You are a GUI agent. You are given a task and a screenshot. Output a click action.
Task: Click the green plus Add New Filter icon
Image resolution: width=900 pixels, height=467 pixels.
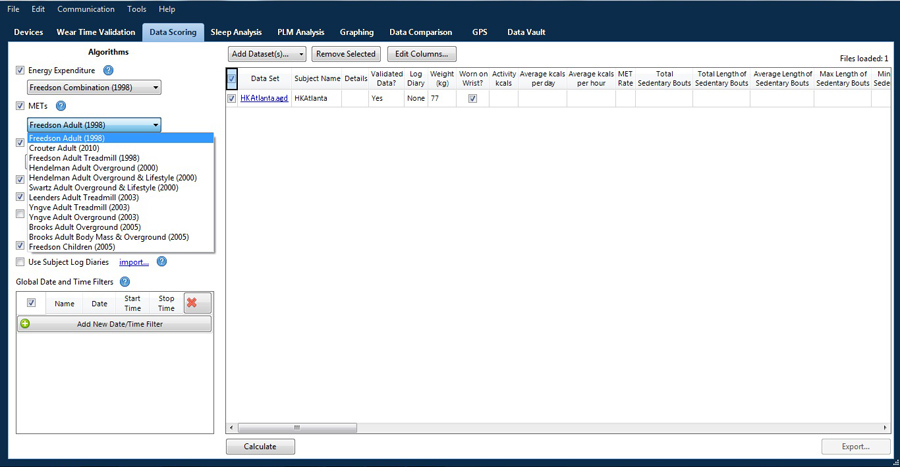click(x=25, y=324)
